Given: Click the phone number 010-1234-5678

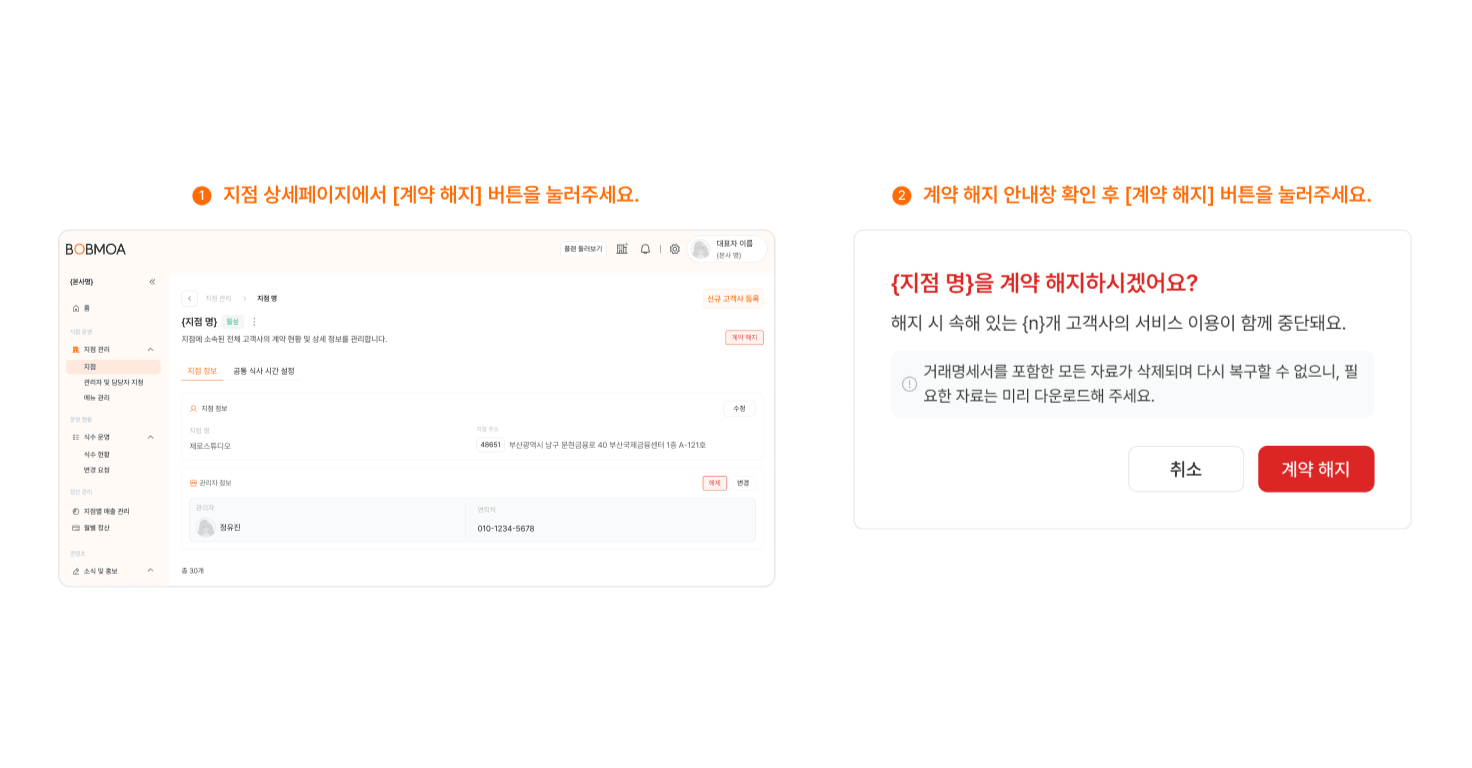Looking at the screenshot, I should pos(506,528).
